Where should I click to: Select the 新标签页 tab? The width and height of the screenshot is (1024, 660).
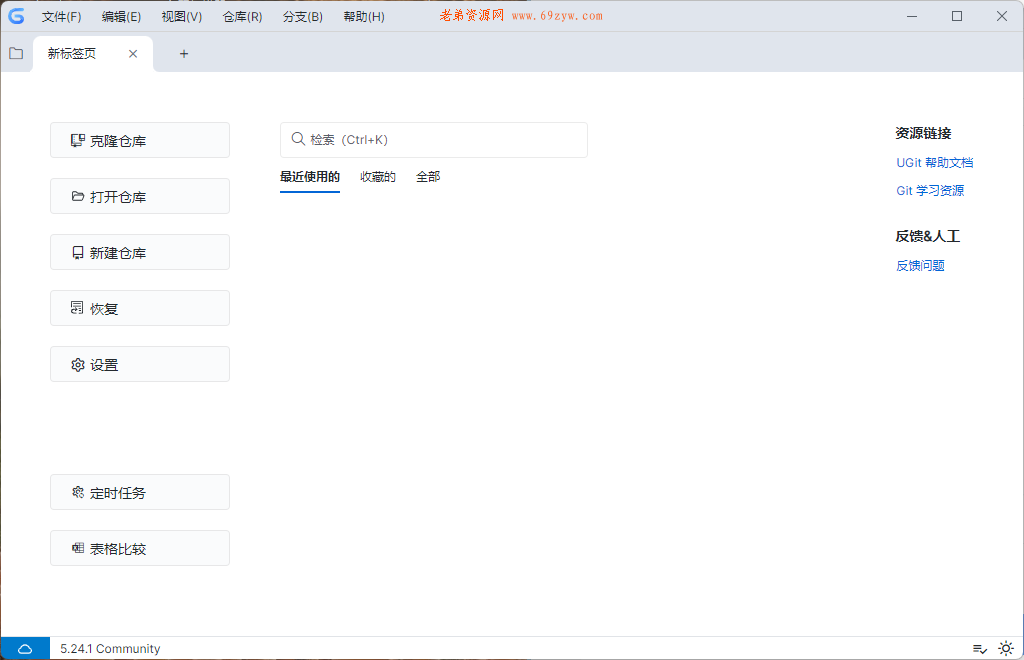pos(93,54)
